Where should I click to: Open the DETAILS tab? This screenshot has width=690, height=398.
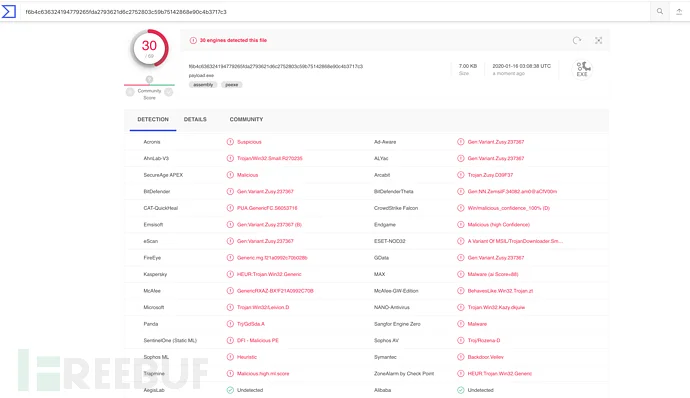[195, 119]
